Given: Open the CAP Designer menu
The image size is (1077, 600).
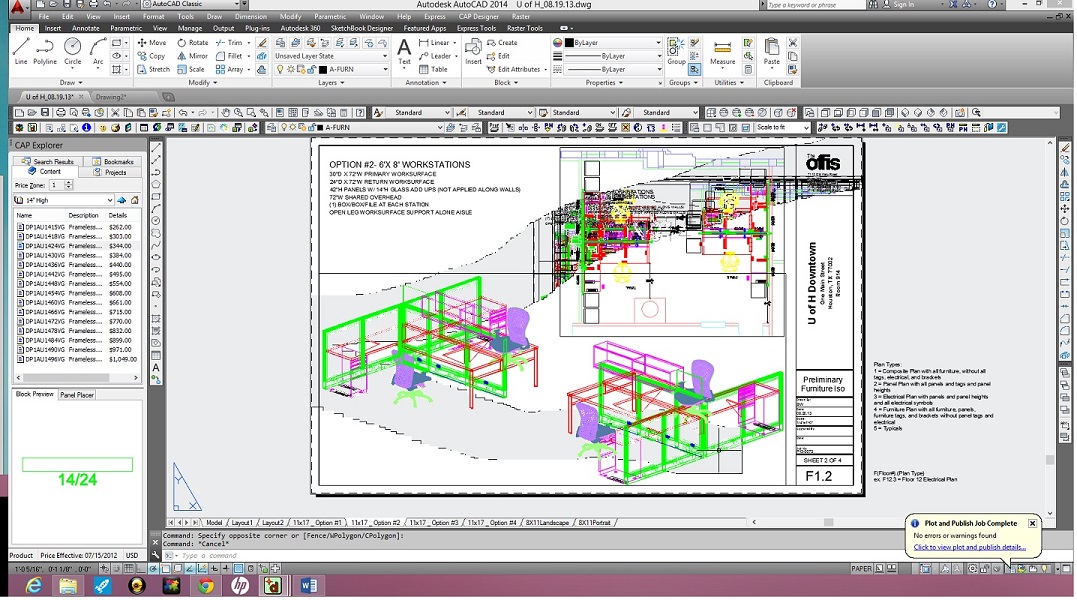Looking at the screenshot, I should pos(478,17).
